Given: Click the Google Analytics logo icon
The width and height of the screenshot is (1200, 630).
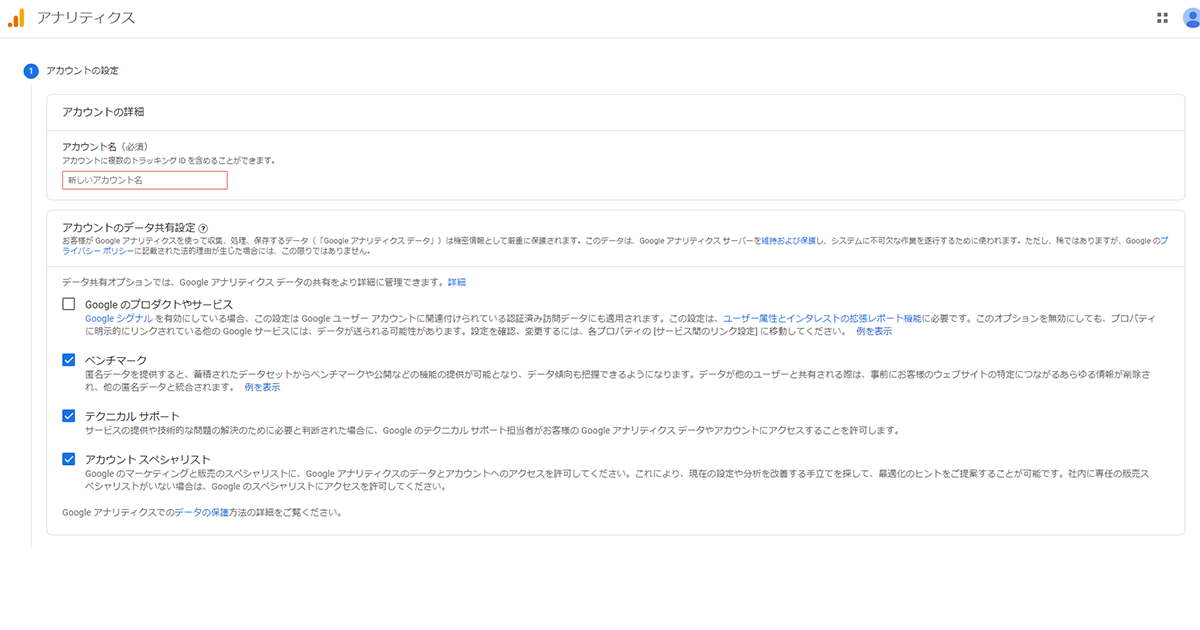Looking at the screenshot, I should [16, 17].
